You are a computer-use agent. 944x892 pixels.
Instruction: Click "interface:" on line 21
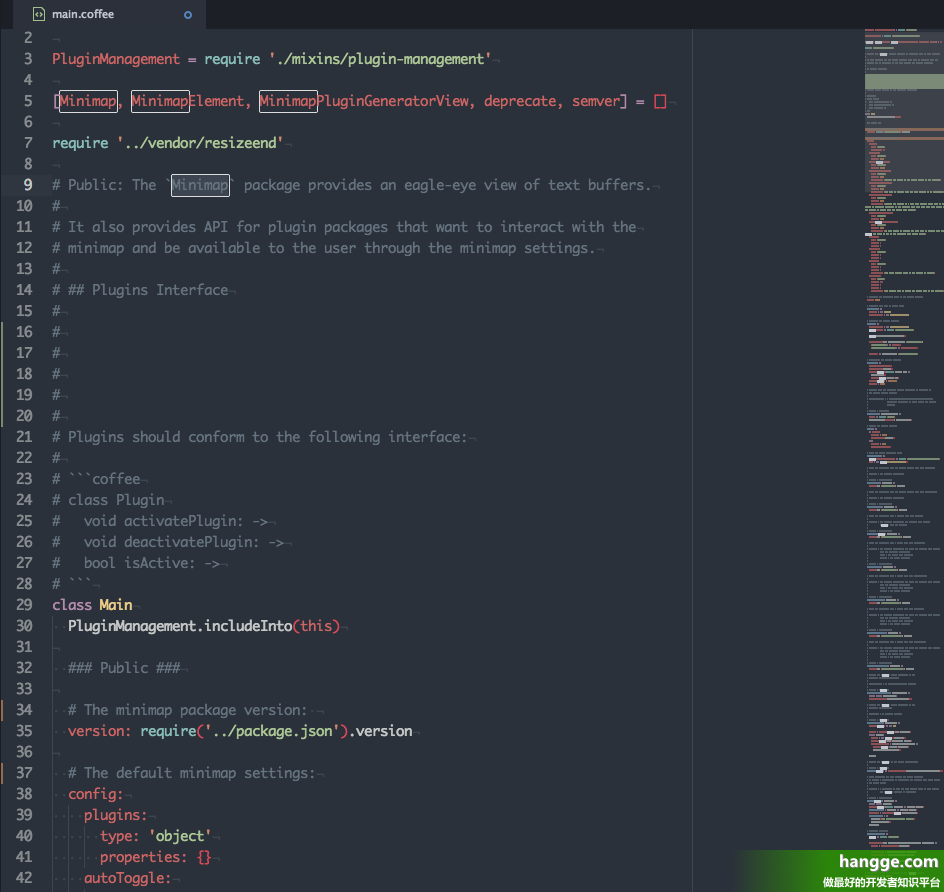[427, 437]
